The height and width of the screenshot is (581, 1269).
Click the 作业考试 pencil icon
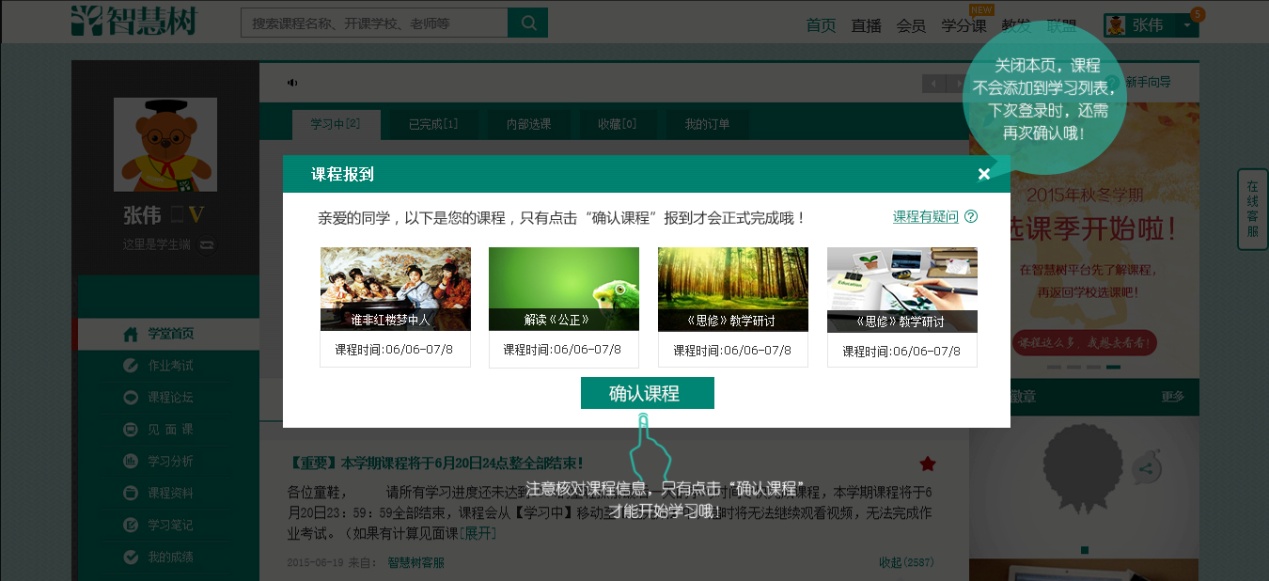pyautogui.click(x=130, y=366)
